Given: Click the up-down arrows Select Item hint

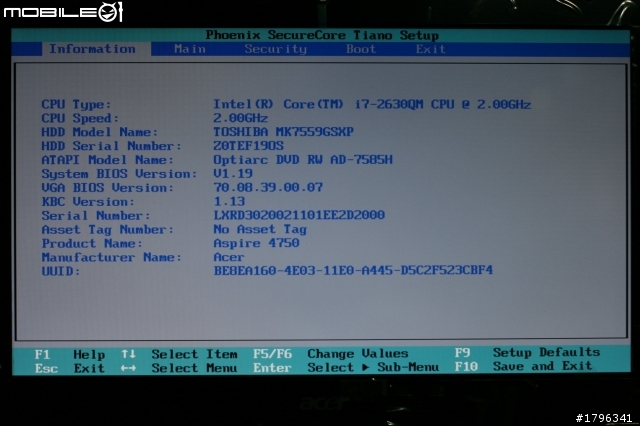Looking at the screenshot, I should click(x=179, y=354).
